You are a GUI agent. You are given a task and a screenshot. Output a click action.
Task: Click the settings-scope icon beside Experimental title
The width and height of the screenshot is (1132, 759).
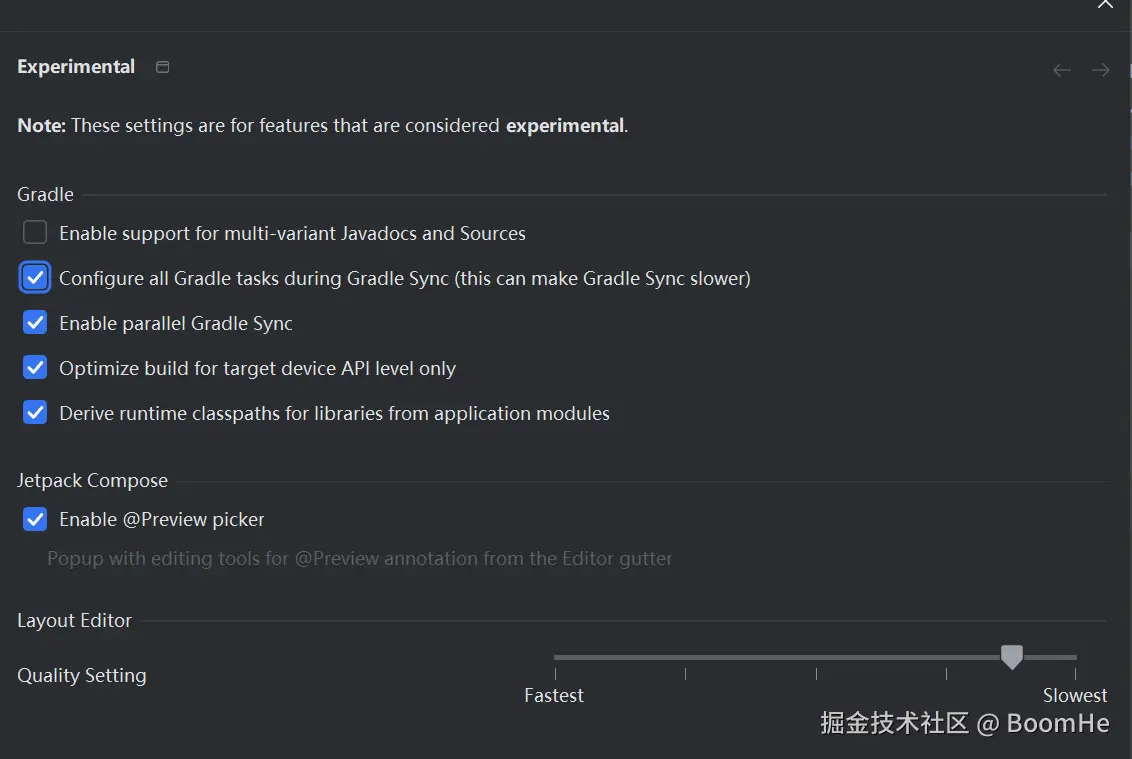pyautogui.click(x=162, y=67)
